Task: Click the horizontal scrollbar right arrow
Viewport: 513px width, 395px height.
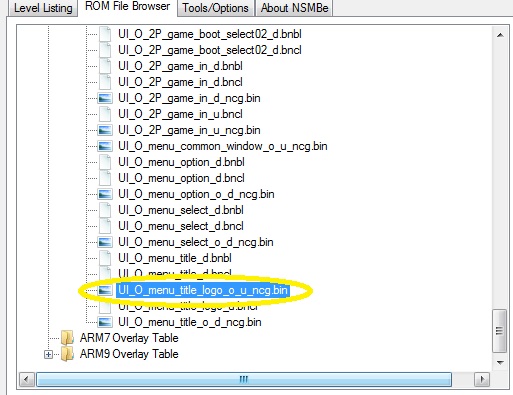Action: pyautogui.click(x=482, y=379)
